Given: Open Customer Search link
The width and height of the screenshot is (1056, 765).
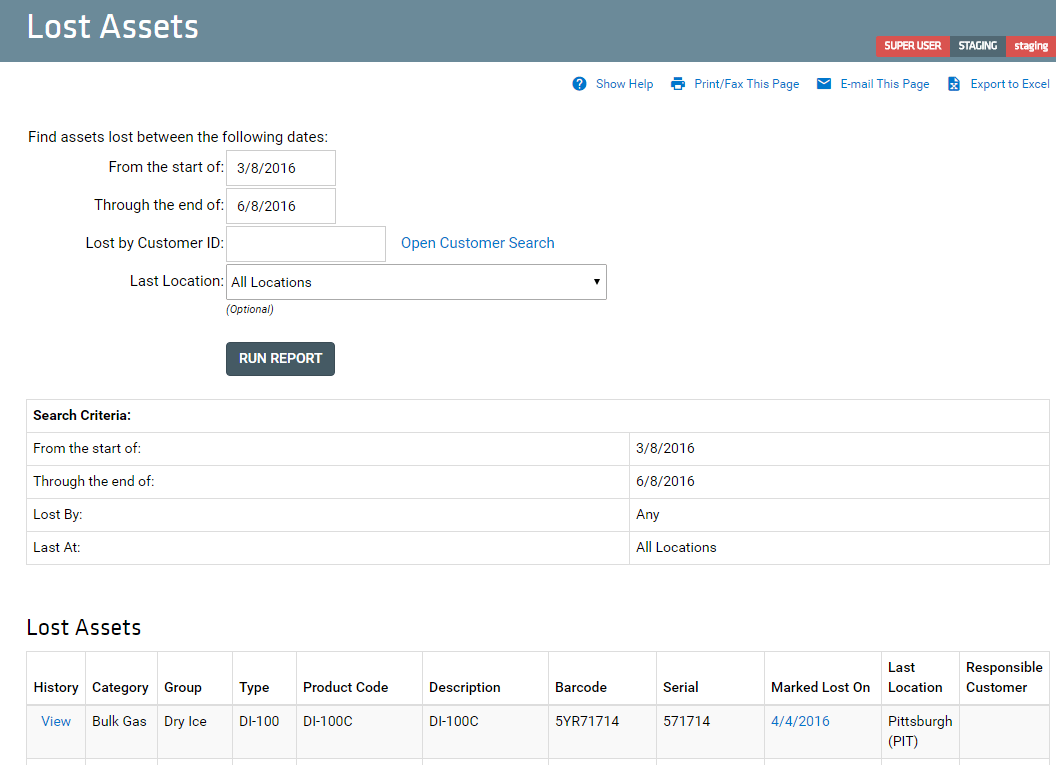Looking at the screenshot, I should [477, 243].
